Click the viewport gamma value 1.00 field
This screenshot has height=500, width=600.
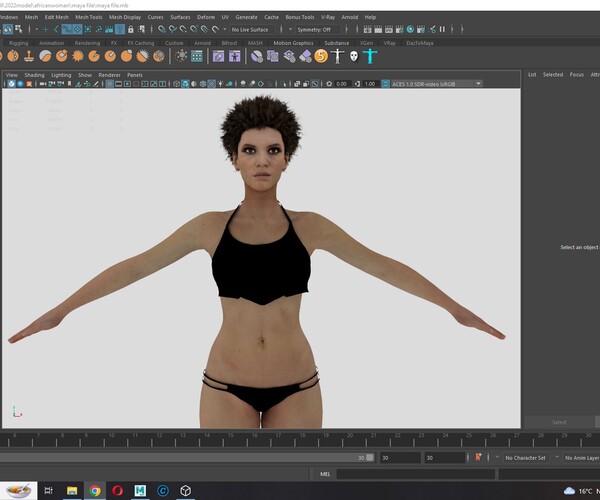[370, 84]
